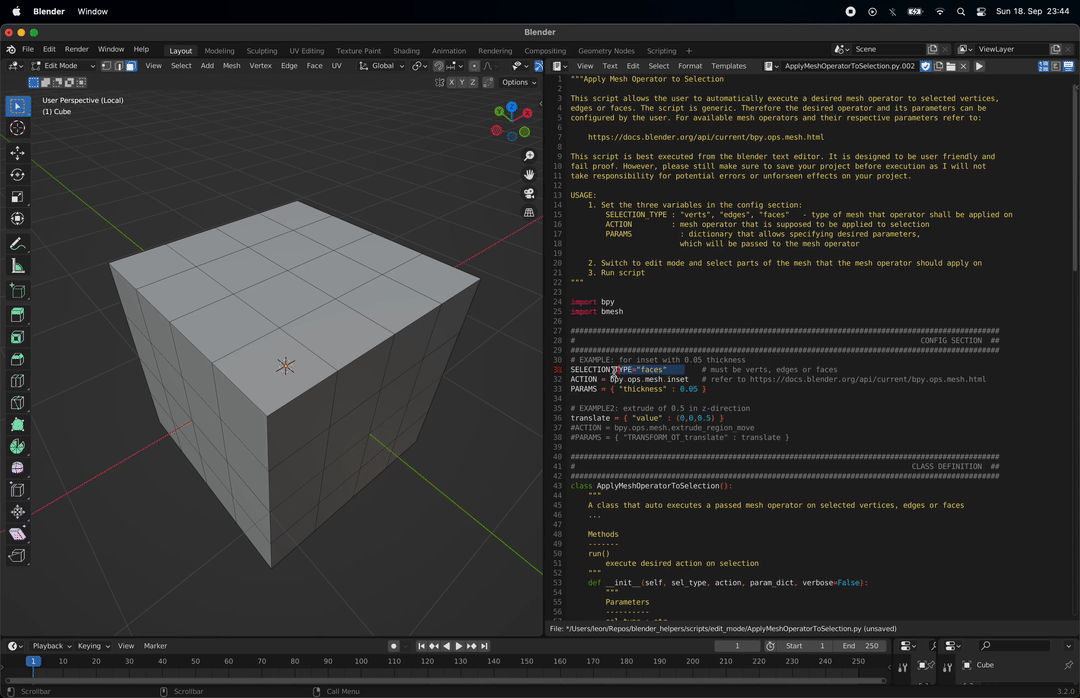This screenshot has width=1080, height=698.
Task: Select the Transform tool
Action: (x=17, y=219)
